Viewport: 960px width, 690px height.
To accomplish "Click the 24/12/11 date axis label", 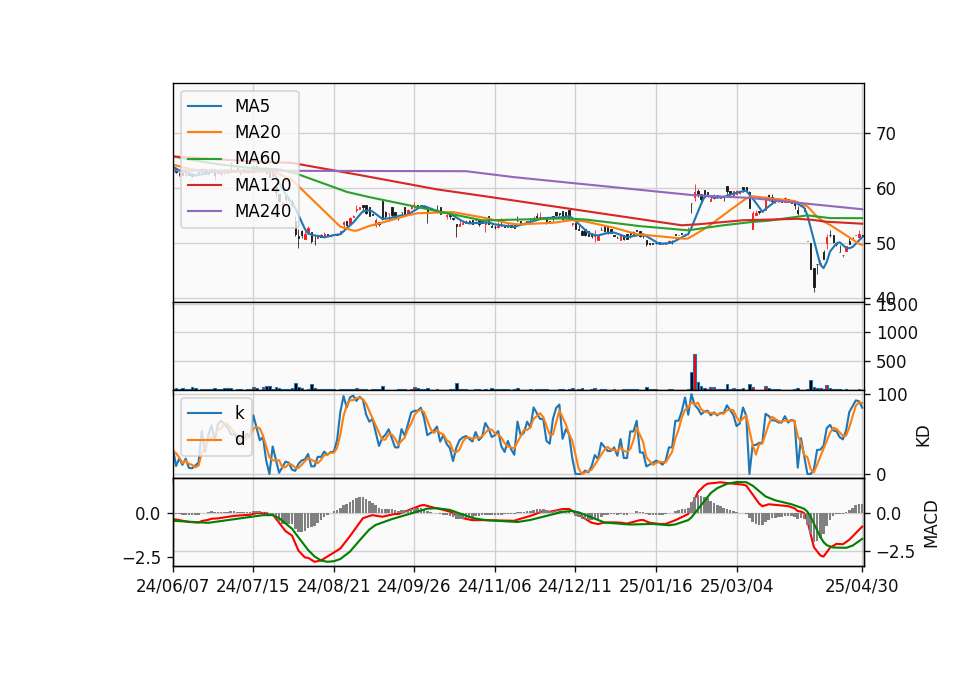I will [574, 586].
